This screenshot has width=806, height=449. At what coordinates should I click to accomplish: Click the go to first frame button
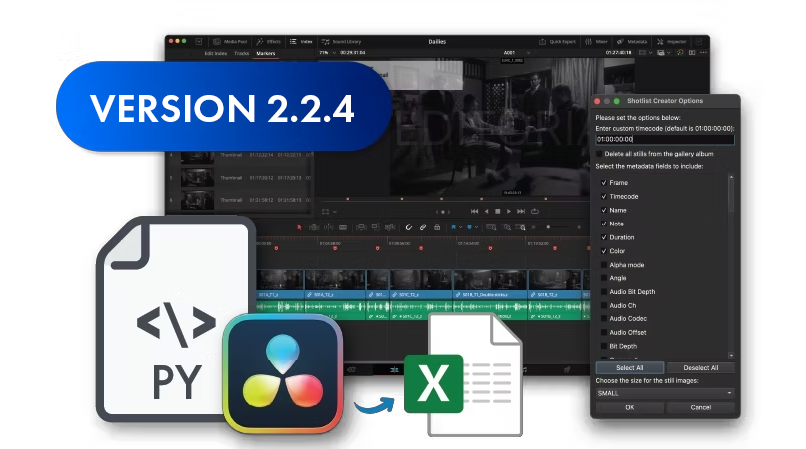(474, 211)
